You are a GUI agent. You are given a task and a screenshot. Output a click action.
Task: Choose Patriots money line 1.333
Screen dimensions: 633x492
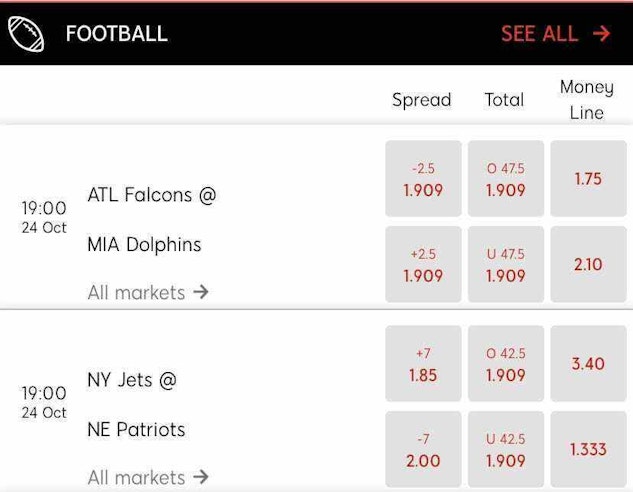pos(588,450)
